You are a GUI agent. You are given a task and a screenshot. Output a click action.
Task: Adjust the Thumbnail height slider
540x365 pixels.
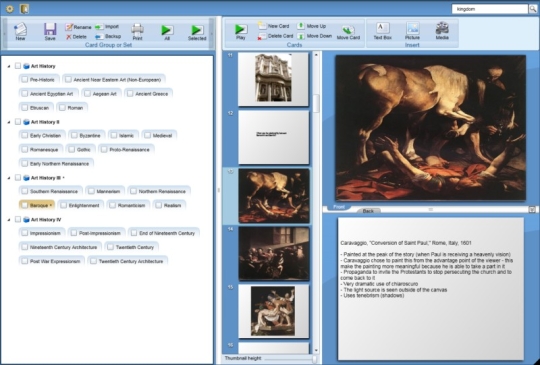coord(314,359)
